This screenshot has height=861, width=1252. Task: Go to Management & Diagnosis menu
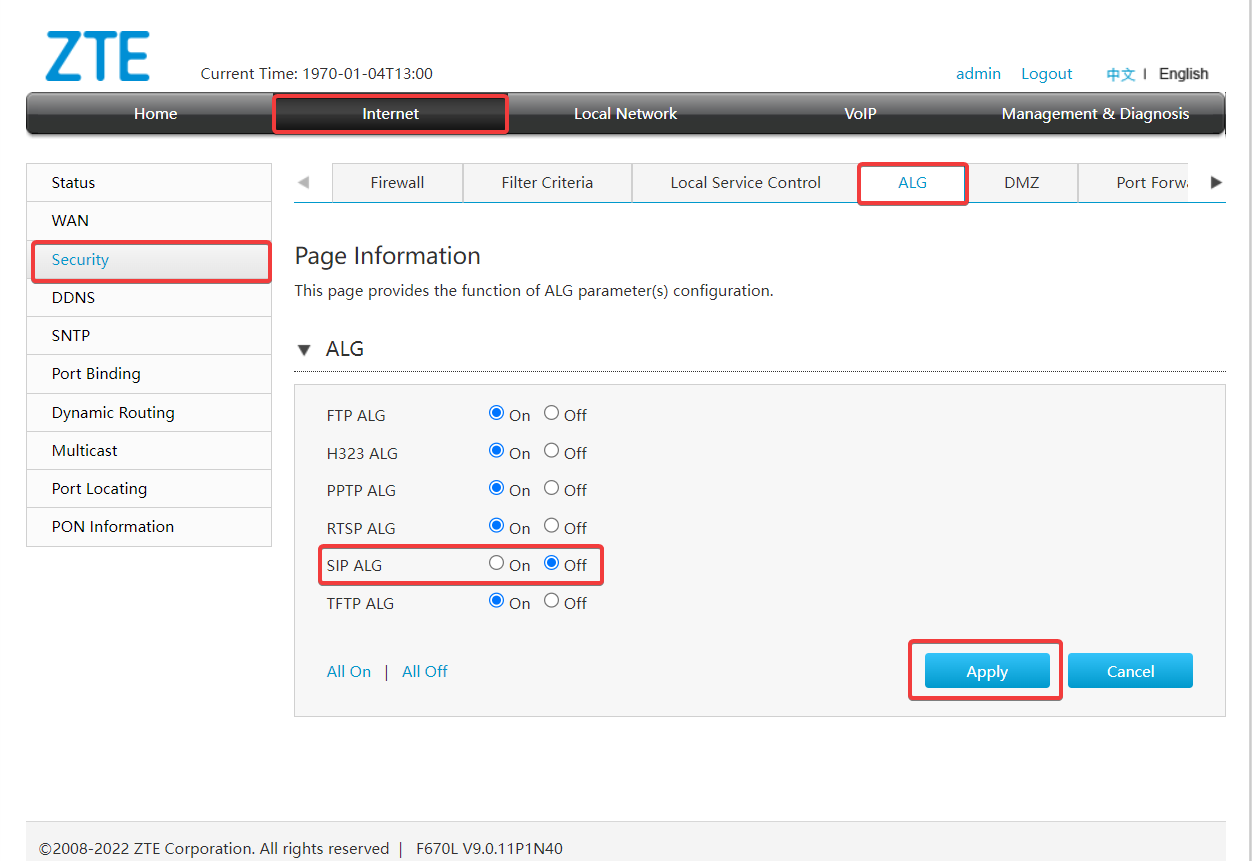(1095, 114)
